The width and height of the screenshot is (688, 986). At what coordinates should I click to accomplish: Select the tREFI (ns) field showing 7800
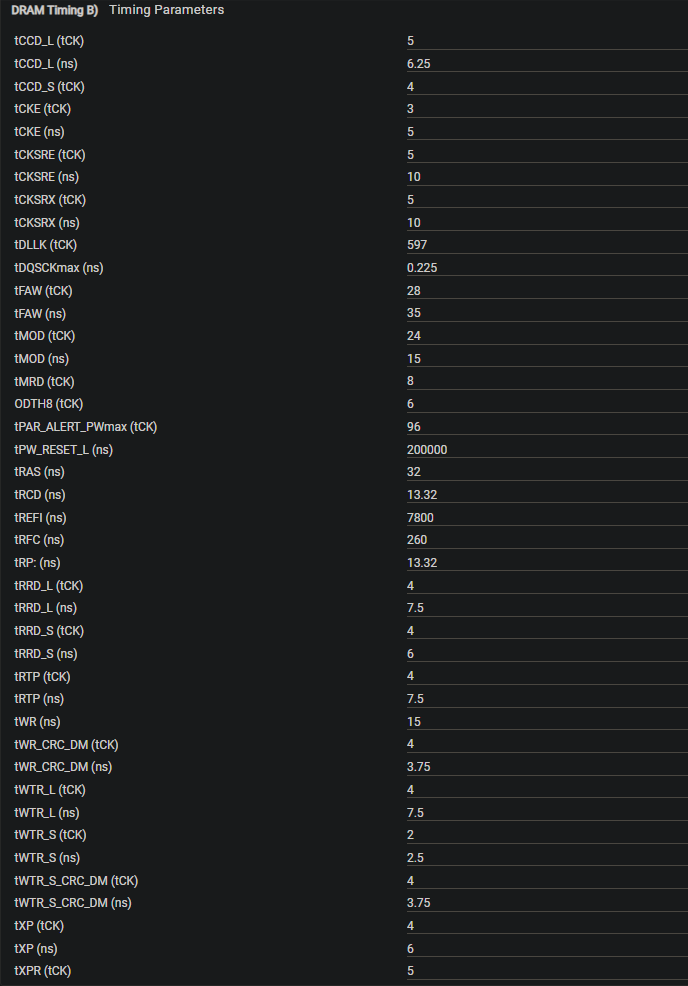[547, 518]
